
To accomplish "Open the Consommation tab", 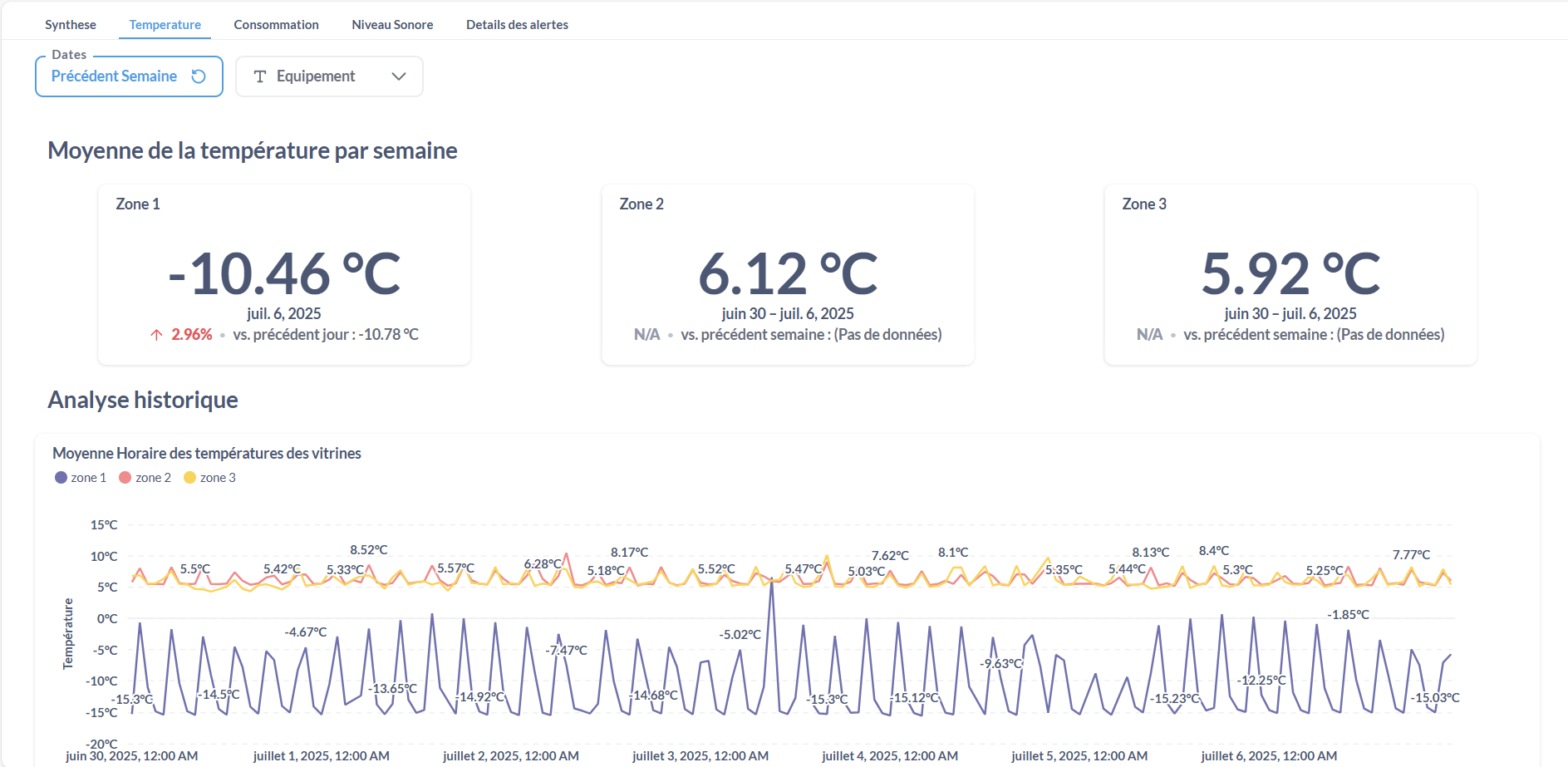I will tap(276, 24).
